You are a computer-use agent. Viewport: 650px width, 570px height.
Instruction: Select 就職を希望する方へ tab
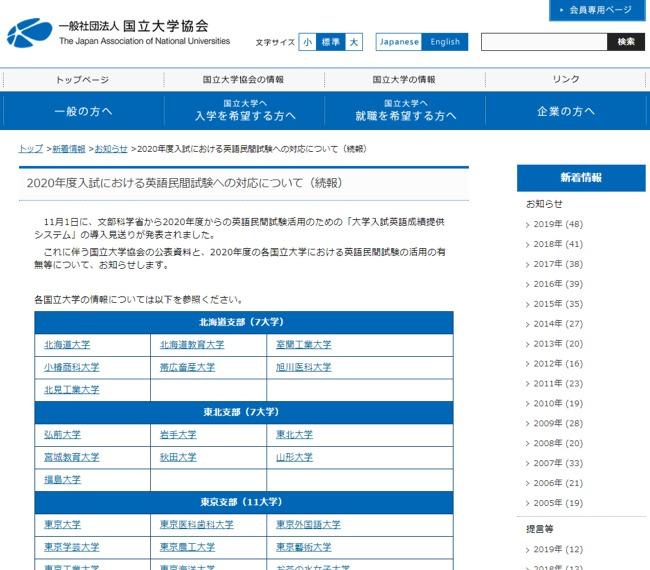(x=405, y=111)
